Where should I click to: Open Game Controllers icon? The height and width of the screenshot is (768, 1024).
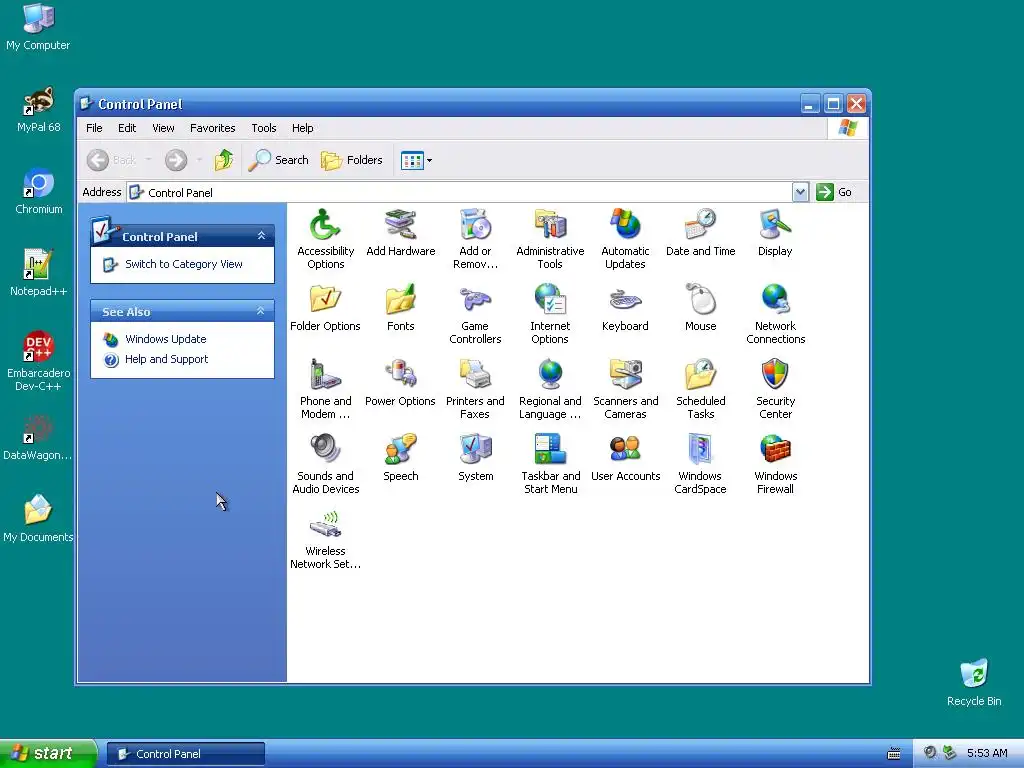click(x=475, y=313)
